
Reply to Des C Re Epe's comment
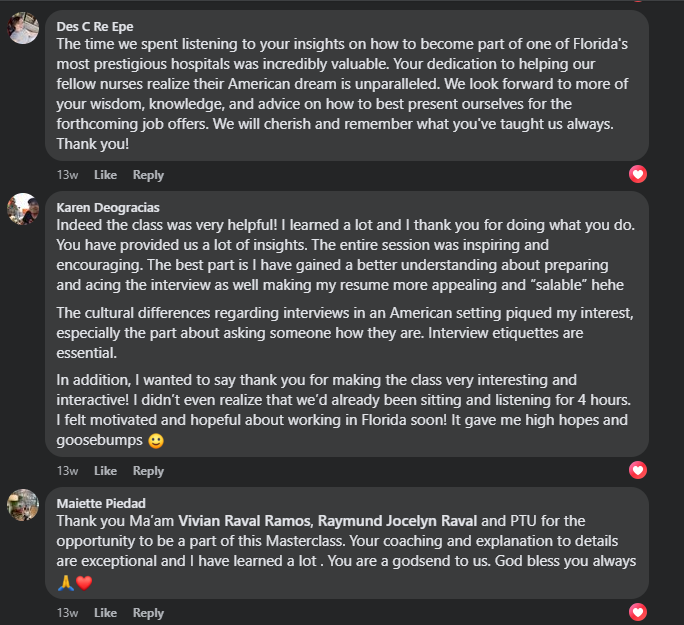148,175
